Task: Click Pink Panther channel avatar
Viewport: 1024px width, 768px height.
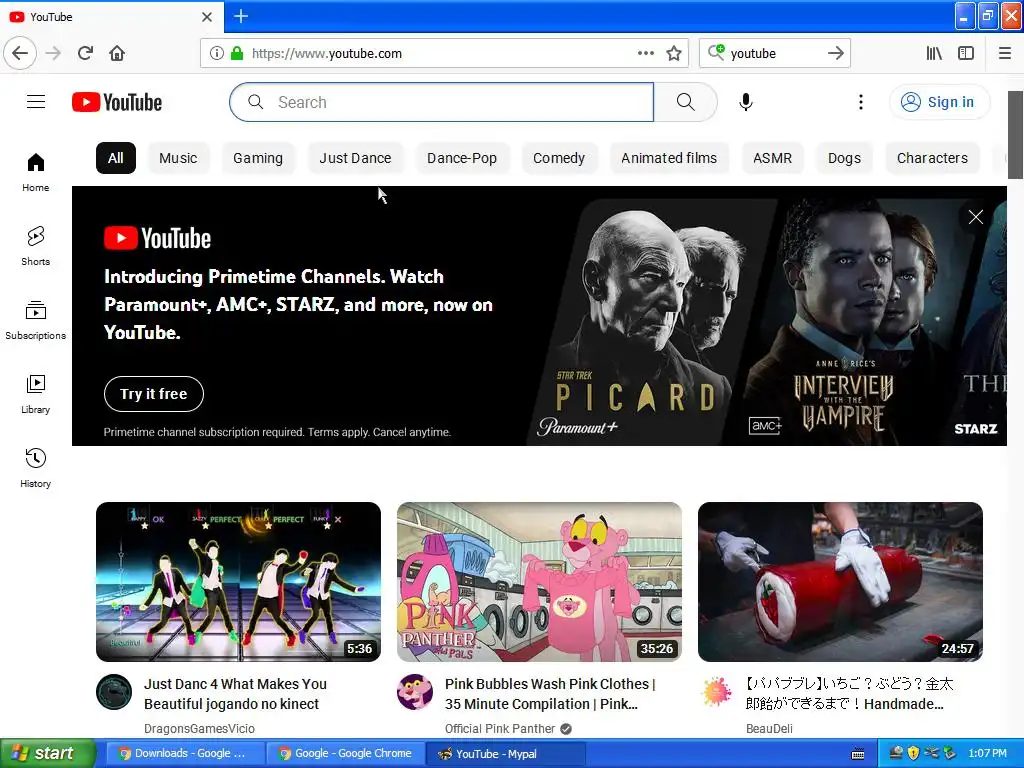Action: coord(415,692)
